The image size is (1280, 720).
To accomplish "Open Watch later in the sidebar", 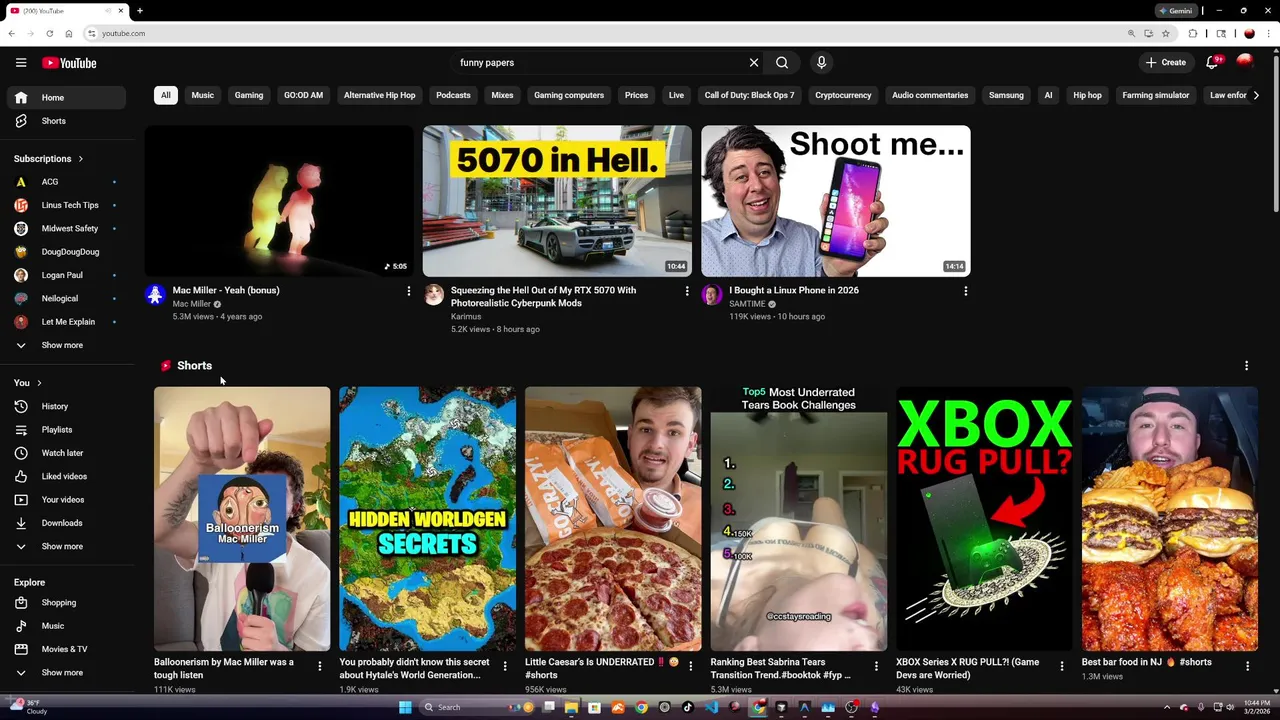I will coord(66,453).
